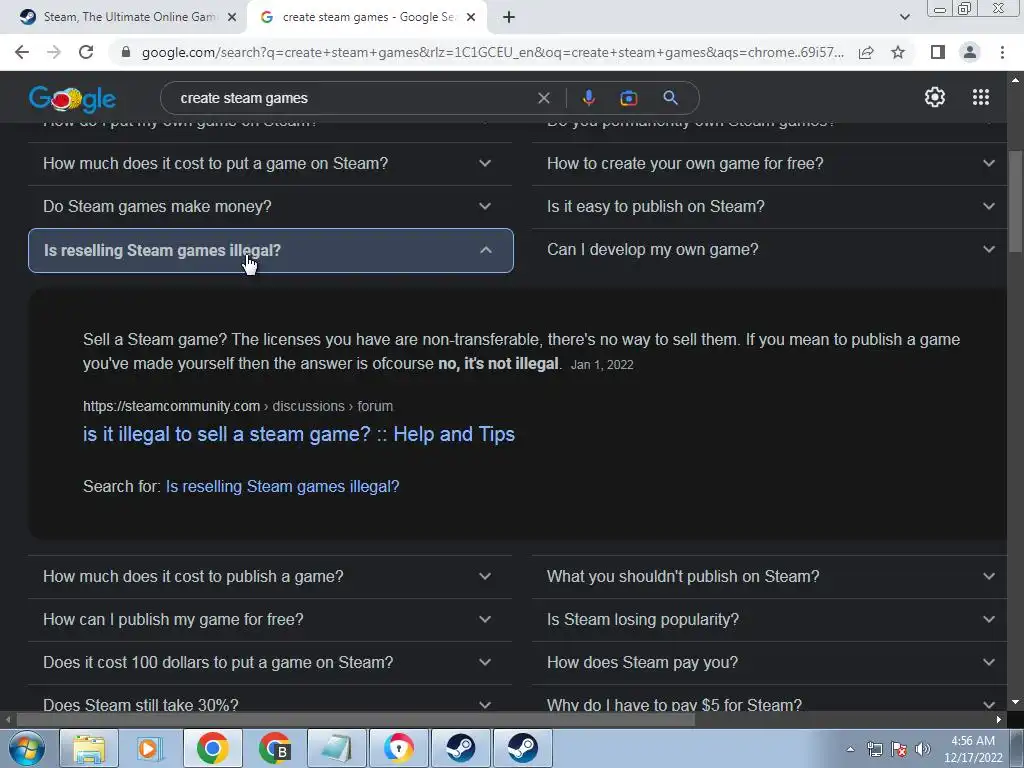Collapse "Is reselling Steam games illegal?"

click(270, 250)
